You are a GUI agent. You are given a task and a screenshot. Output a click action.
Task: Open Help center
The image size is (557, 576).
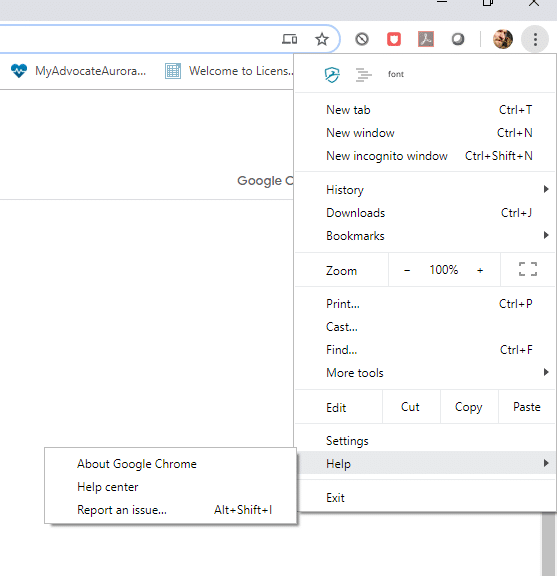click(x=170, y=487)
